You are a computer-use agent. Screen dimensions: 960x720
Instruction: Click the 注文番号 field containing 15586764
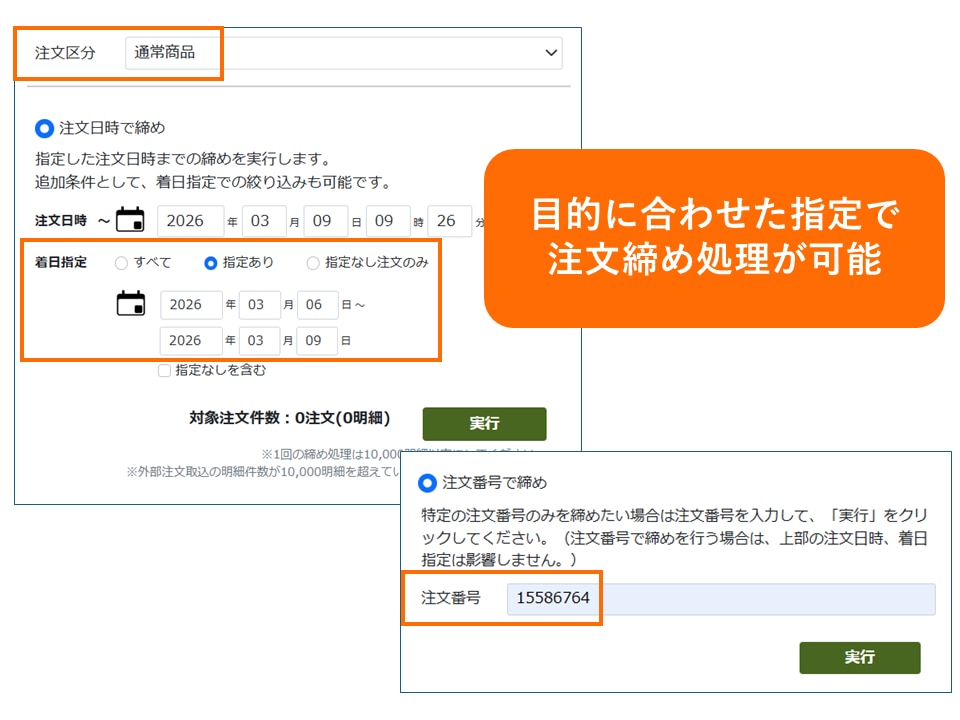[720, 599]
